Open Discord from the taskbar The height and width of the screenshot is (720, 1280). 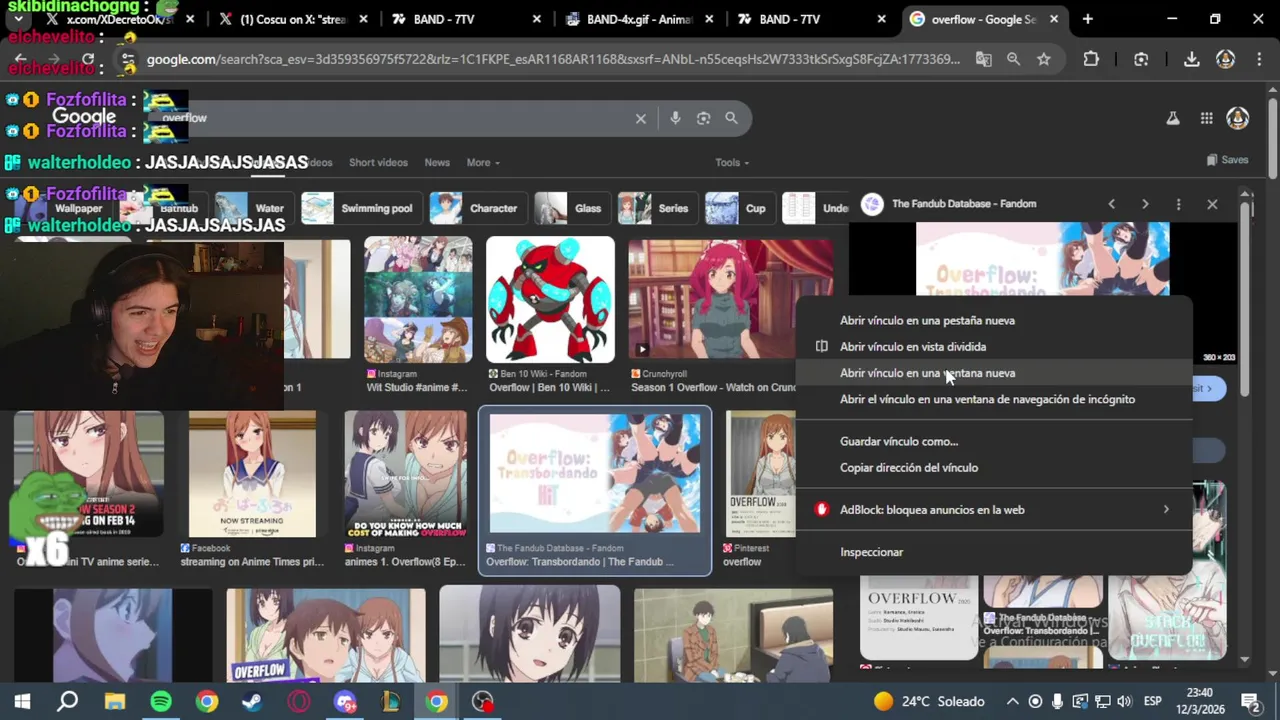click(x=345, y=701)
